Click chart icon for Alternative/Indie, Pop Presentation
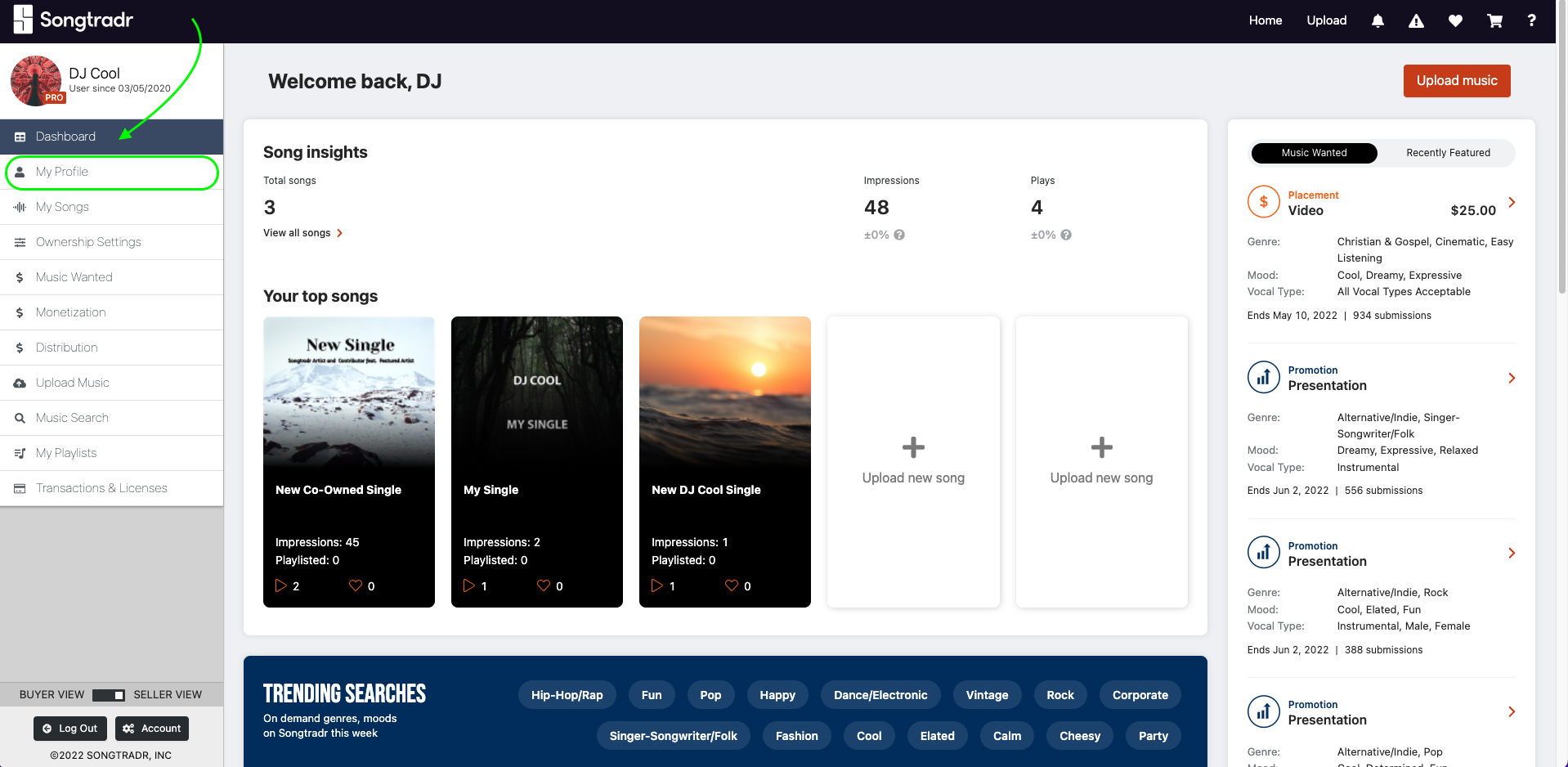 coord(1263,711)
